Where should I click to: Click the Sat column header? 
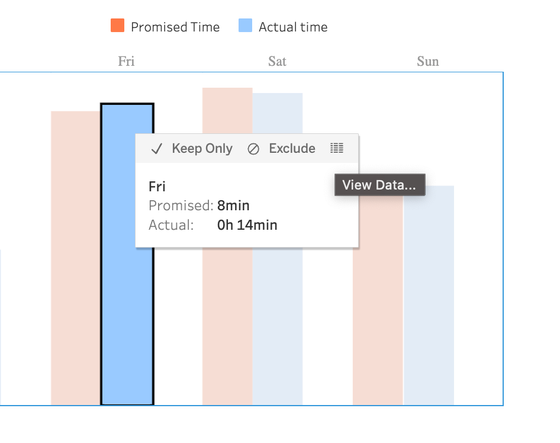277,61
